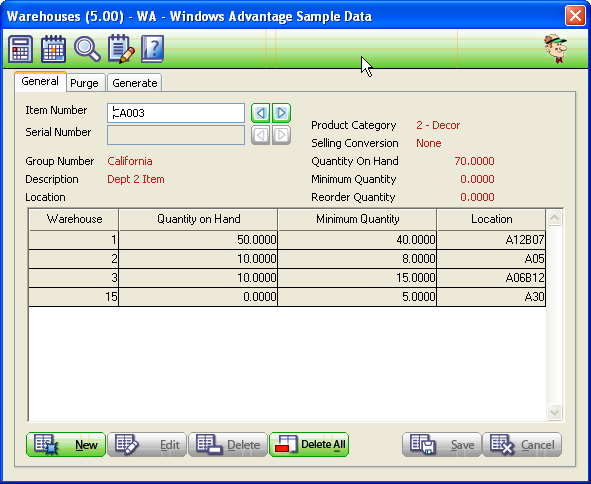Viewport: 591px width, 484px height.
Task: Go to next item number arrow
Action: click(281, 113)
